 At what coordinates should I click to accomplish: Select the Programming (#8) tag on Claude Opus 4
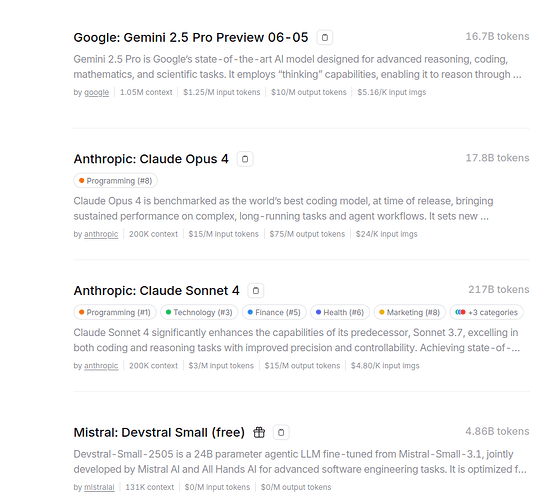pyautogui.click(x=115, y=181)
